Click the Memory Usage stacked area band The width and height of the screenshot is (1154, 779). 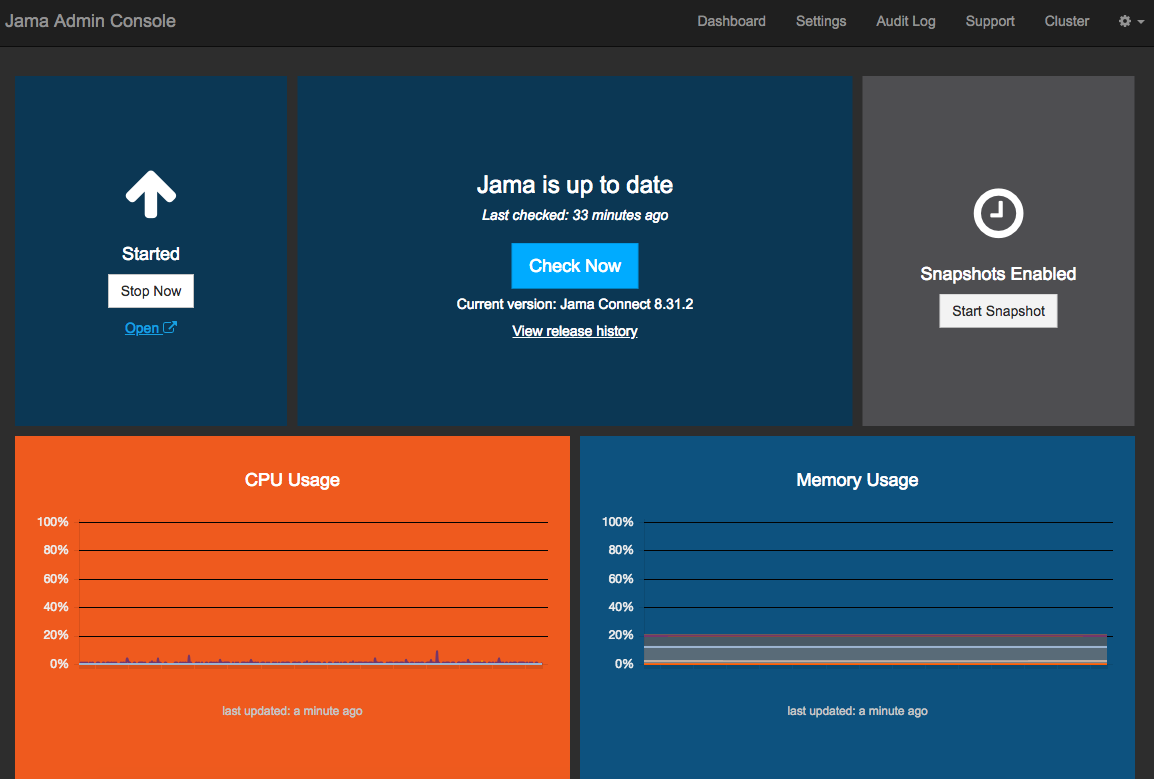875,649
